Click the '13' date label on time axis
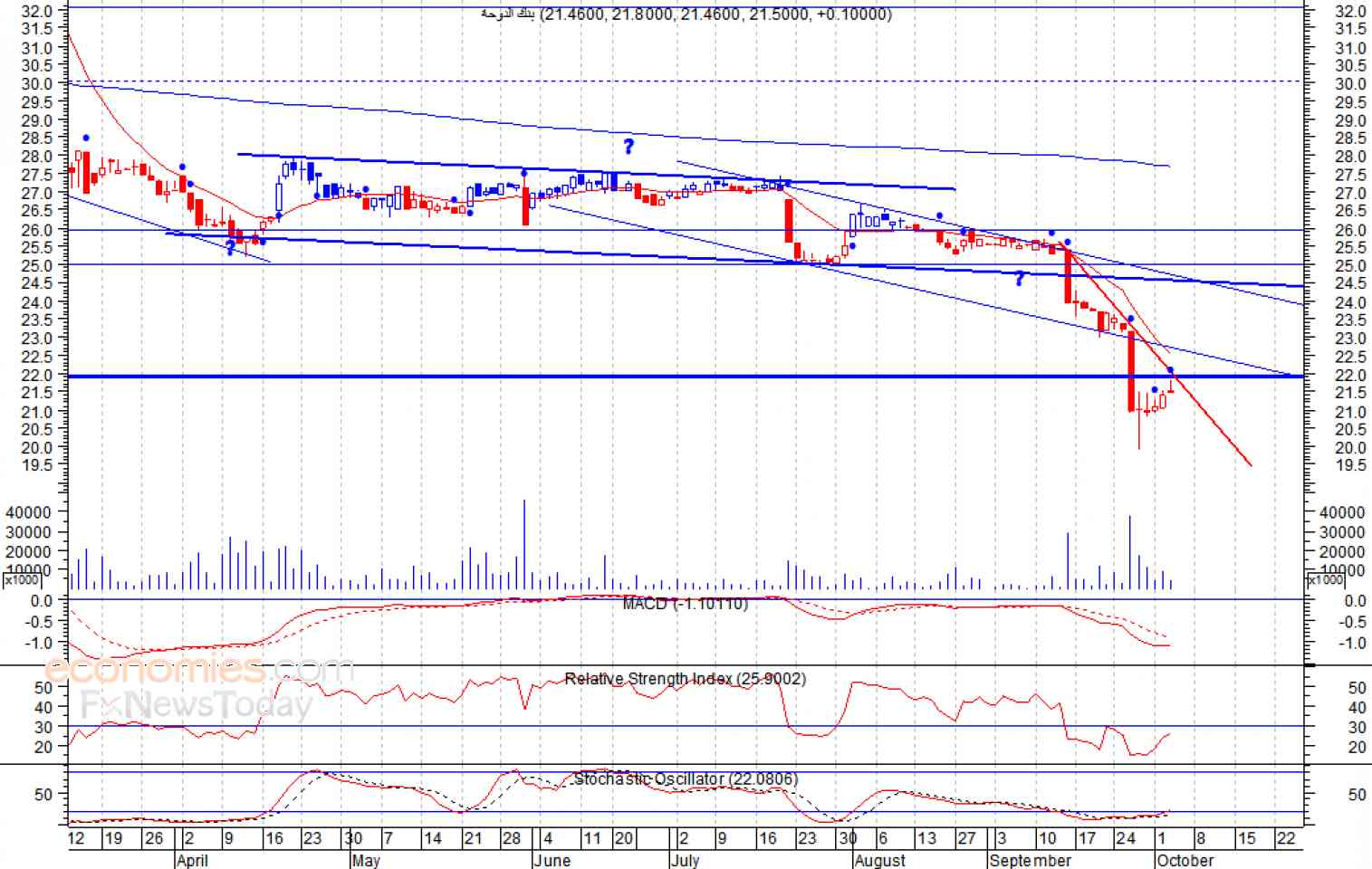Viewport: 1372px width, 869px height. [926, 838]
